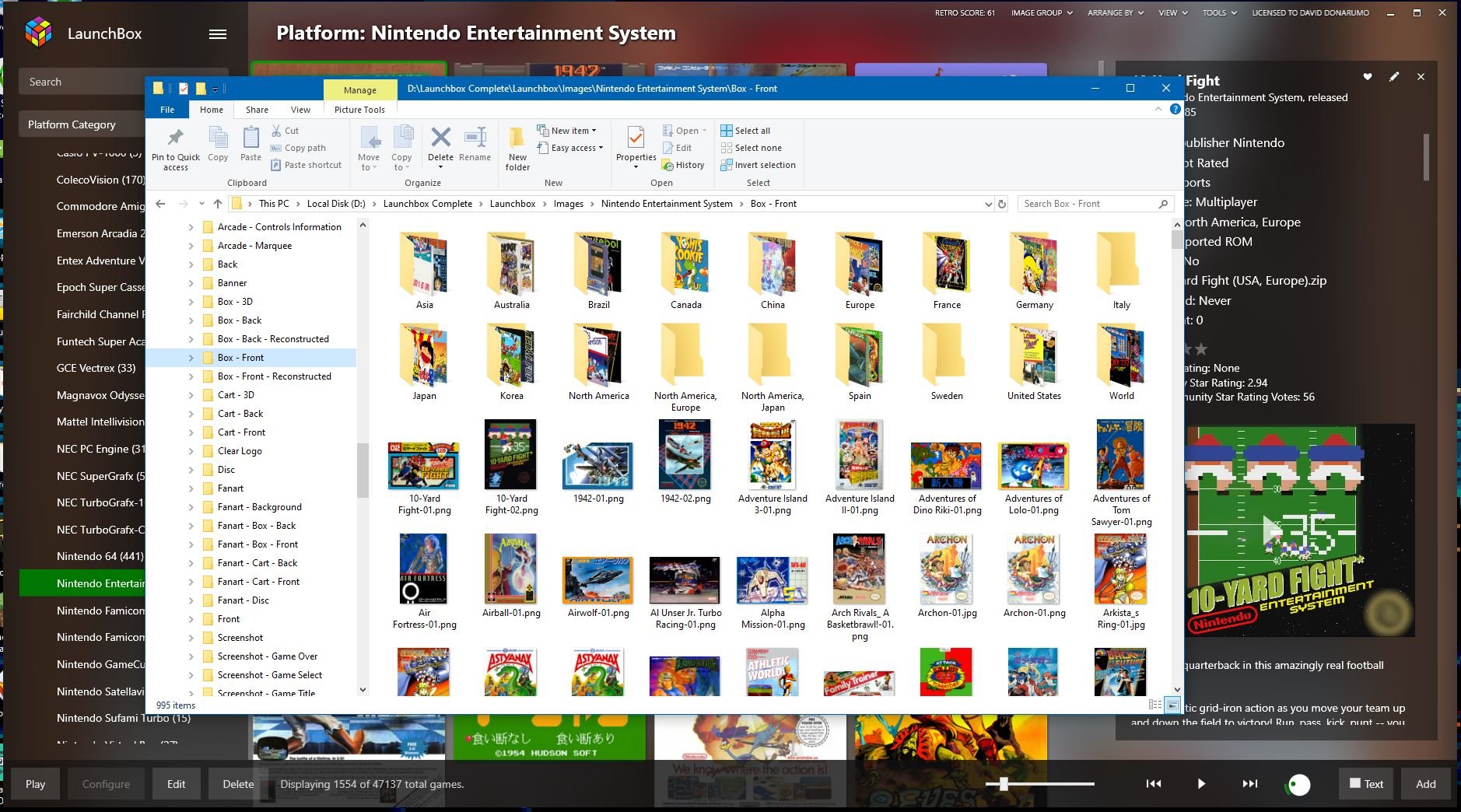Image resolution: width=1461 pixels, height=812 pixels.
Task: Open the Picture Tools tab
Action: 359,110
